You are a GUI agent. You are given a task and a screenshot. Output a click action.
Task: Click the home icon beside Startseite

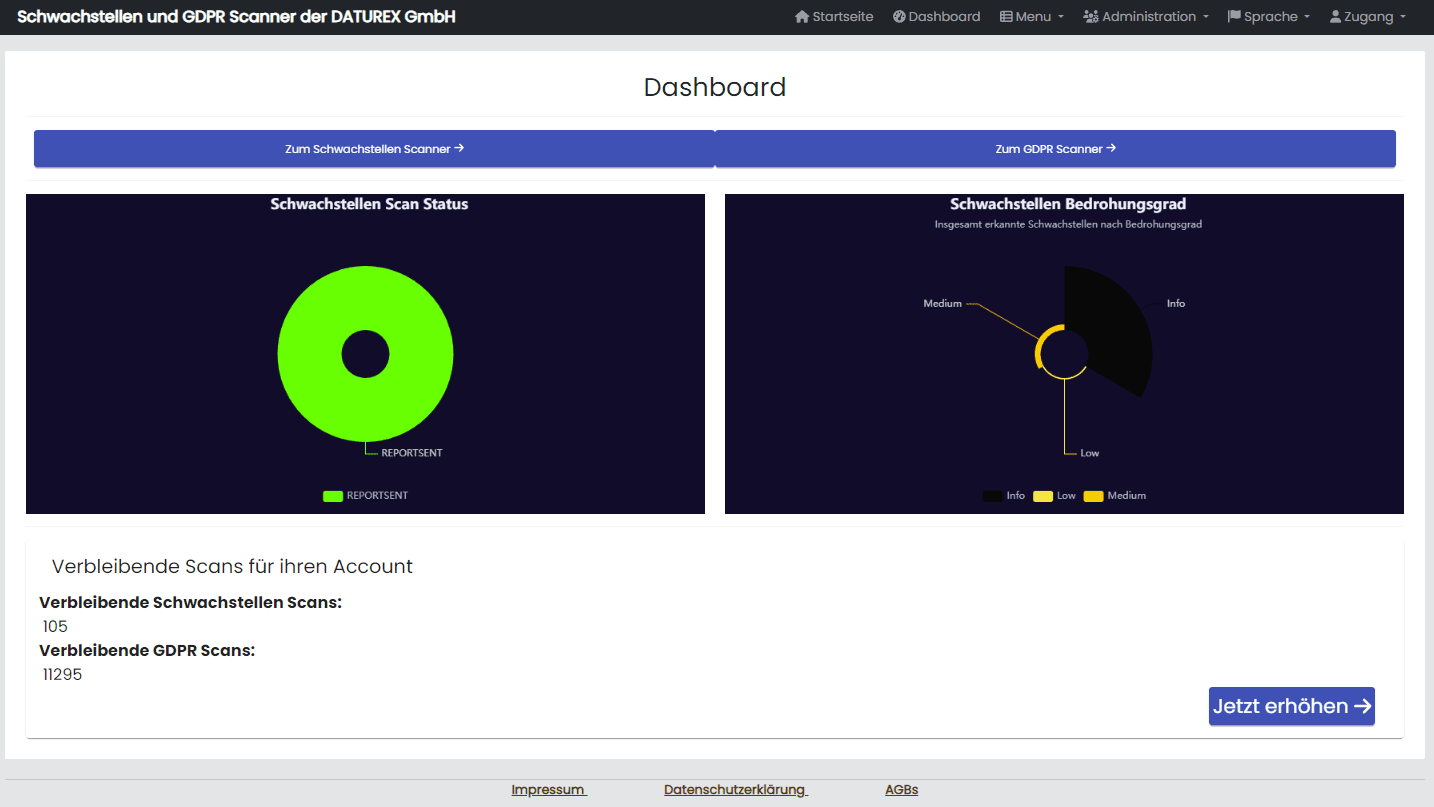coord(801,17)
